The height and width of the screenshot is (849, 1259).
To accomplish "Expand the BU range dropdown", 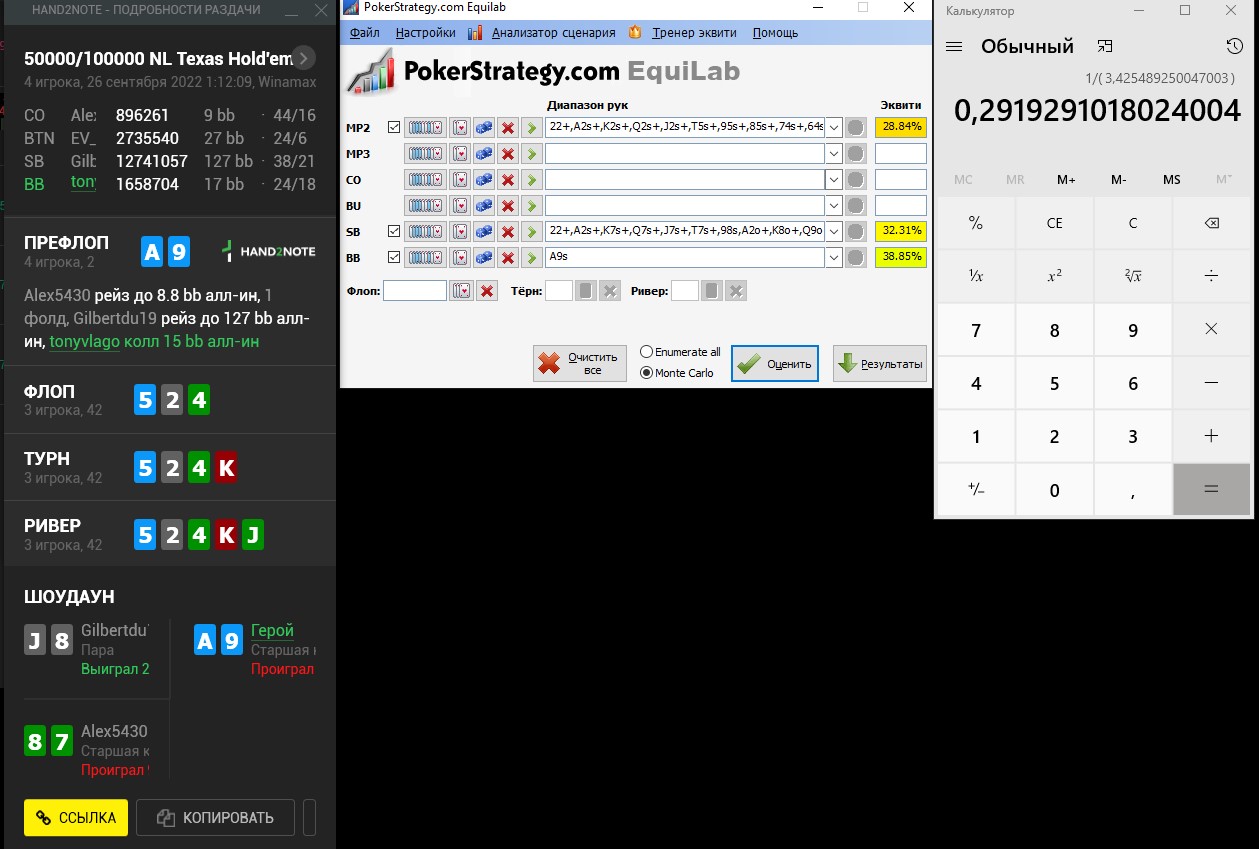I will 833,206.
